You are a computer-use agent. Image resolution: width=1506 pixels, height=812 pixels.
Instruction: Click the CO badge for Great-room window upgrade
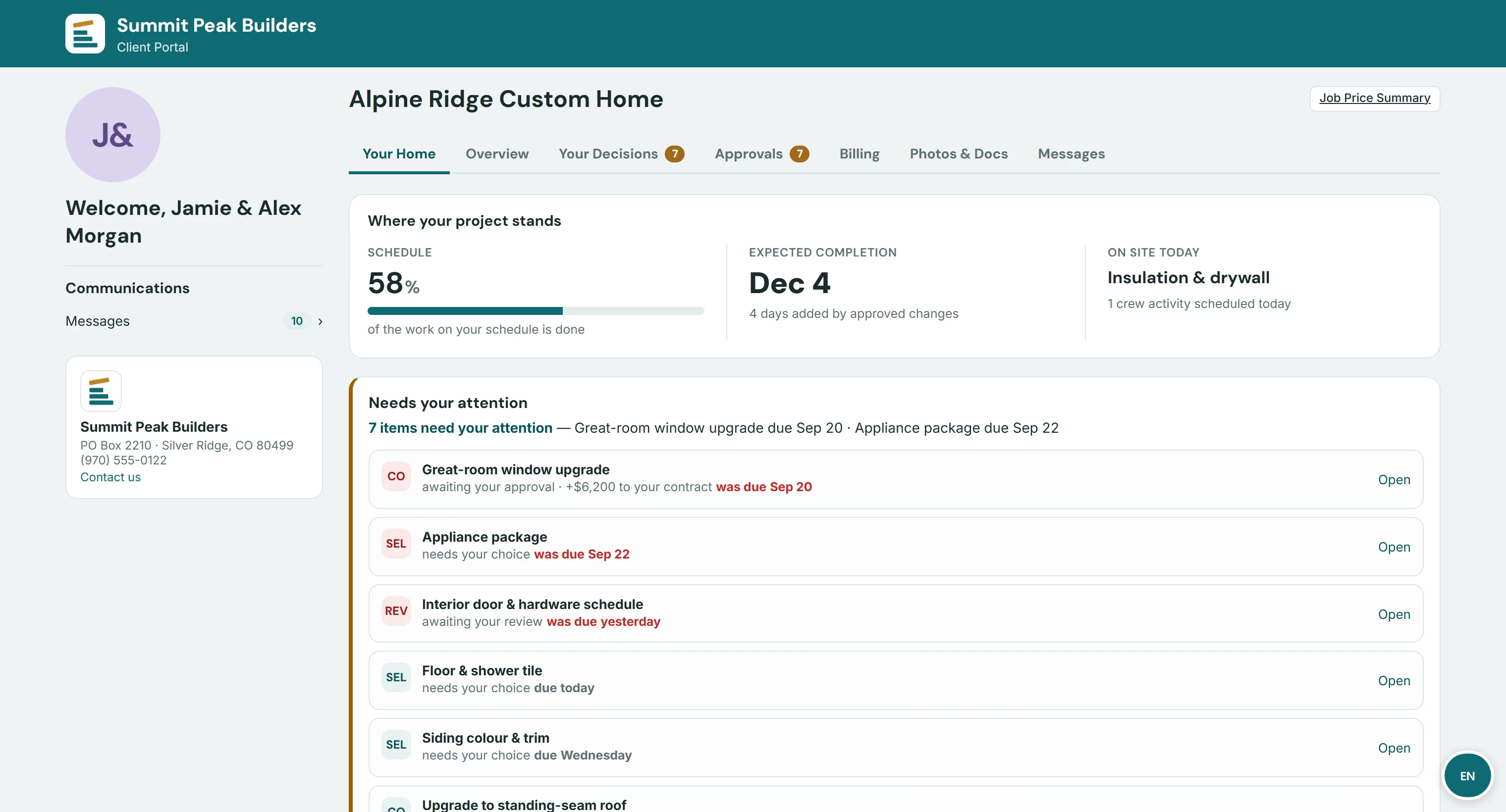point(396,476)
